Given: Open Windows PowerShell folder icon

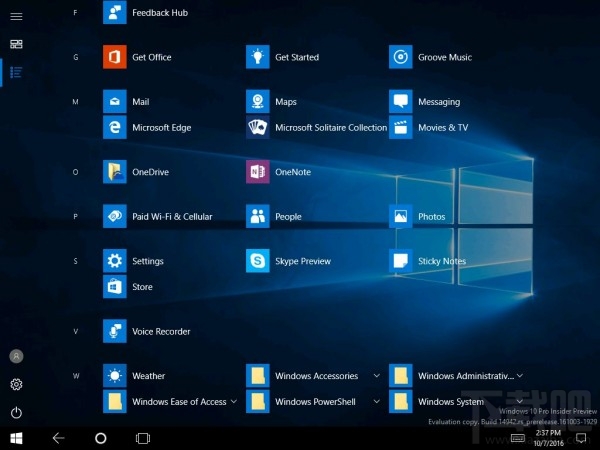Looking at the screenshot, I should 258,401.
